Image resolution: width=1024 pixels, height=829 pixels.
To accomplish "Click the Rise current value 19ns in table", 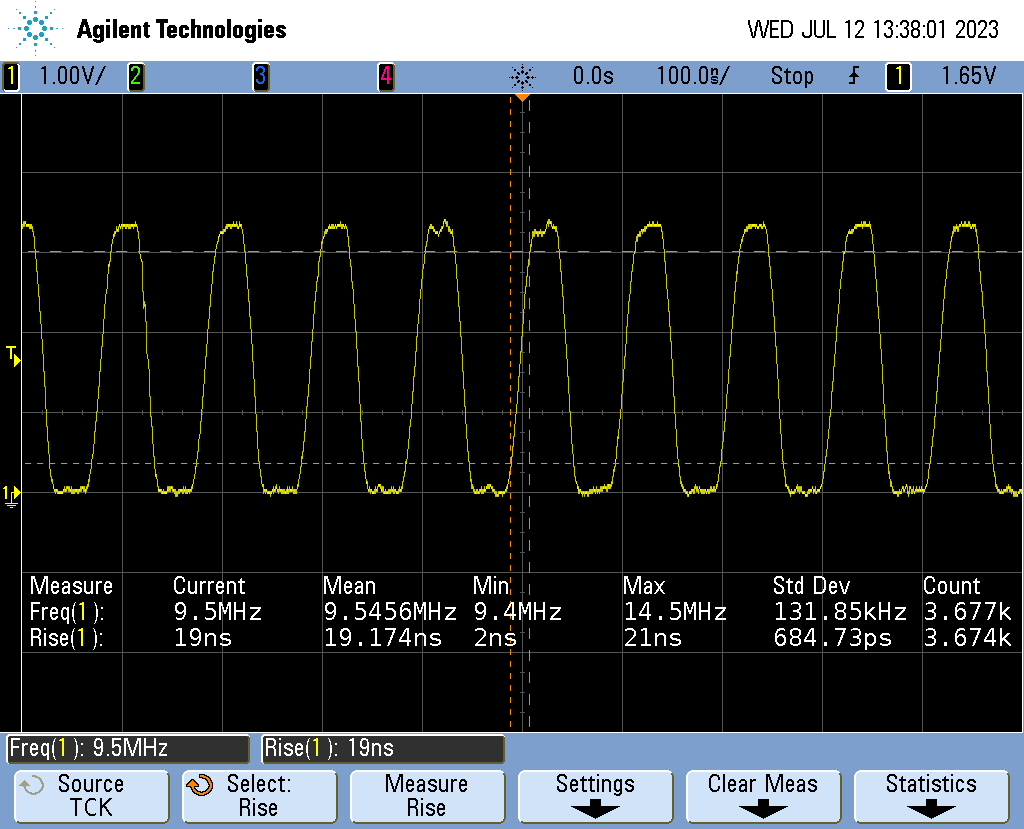I will point(202,638).
